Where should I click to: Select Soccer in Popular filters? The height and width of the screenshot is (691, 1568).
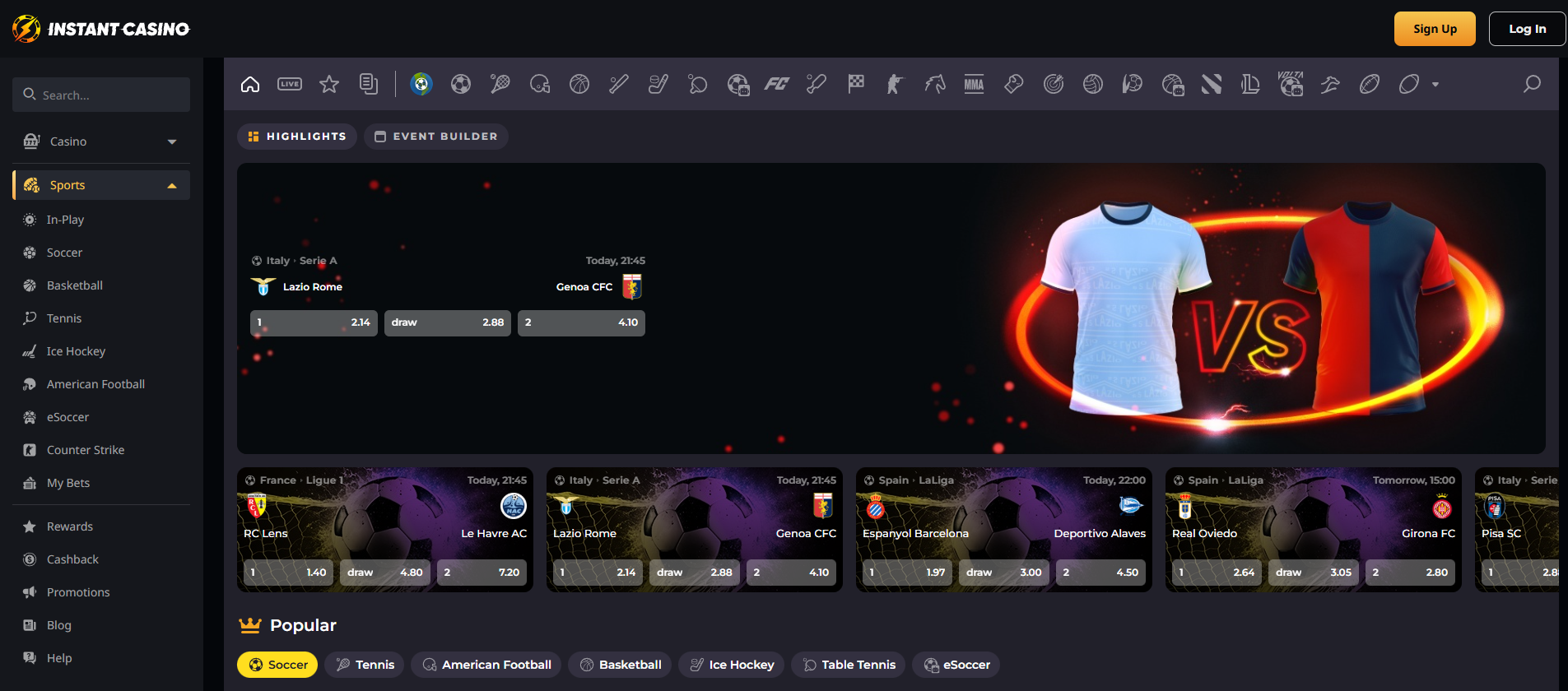tap(277, 665)
